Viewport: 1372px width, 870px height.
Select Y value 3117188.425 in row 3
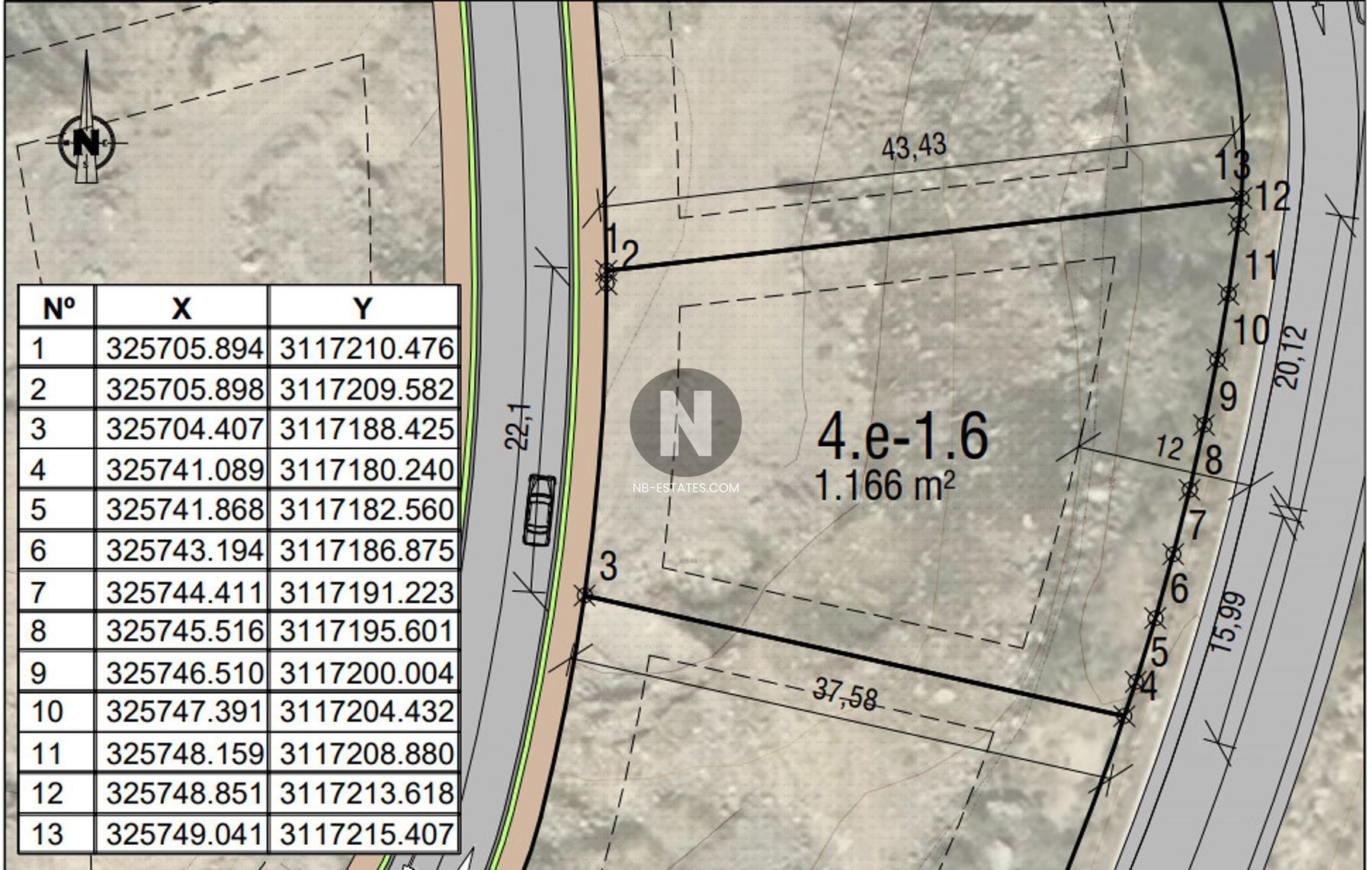tap(366, 429)
